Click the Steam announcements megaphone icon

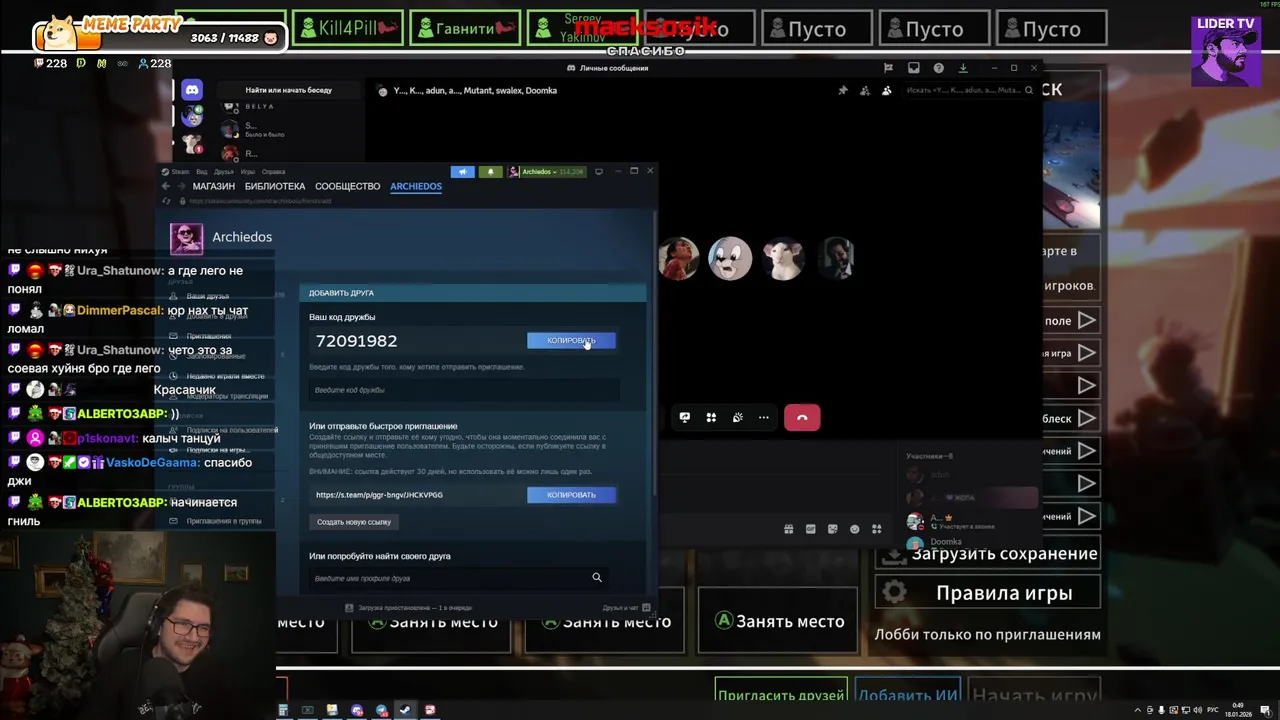tap(462, 172)
